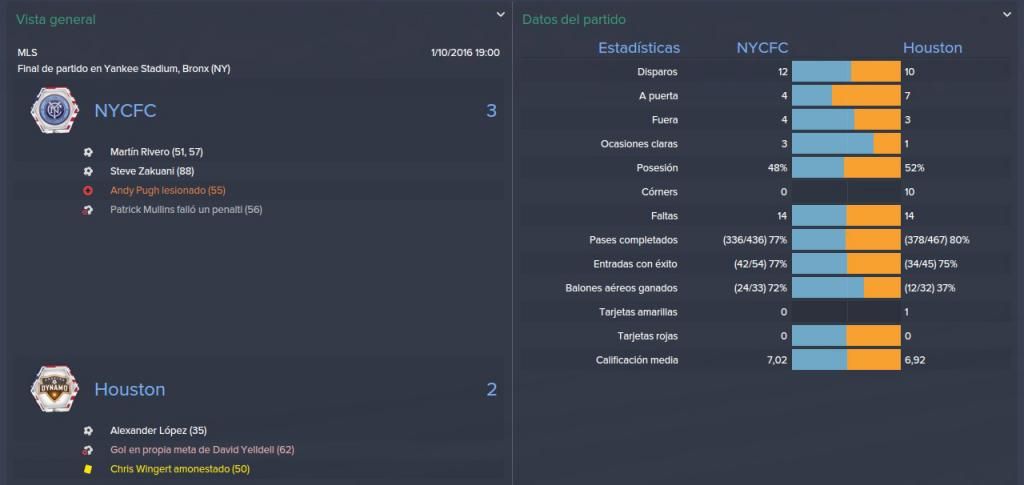Click the Ocasiones claras comparison bar
The image size is (1024, 485).
[846, 144]
